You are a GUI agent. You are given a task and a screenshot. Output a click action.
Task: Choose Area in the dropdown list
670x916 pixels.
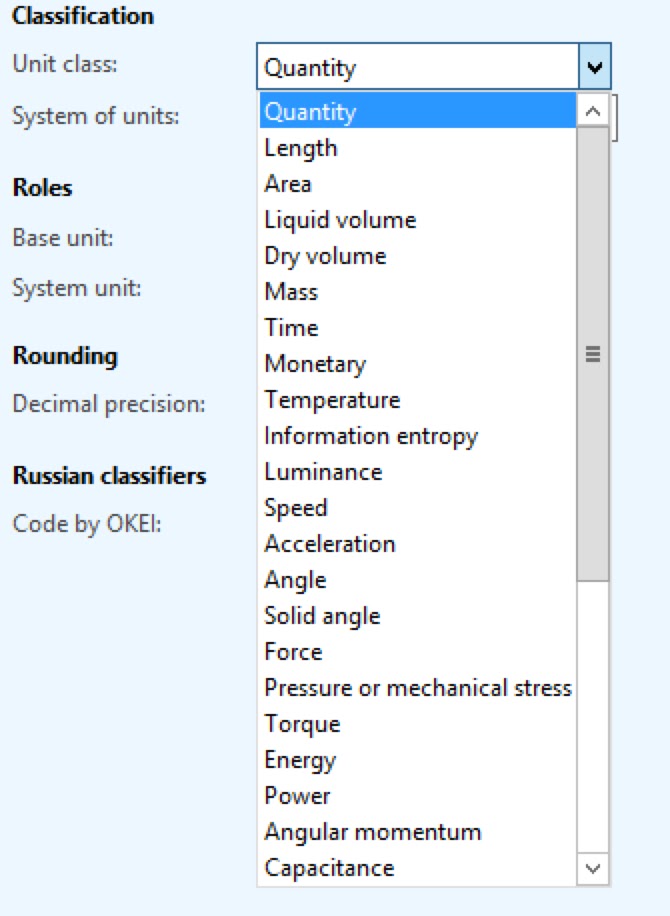pyautogui.click(x=288, y=184)
